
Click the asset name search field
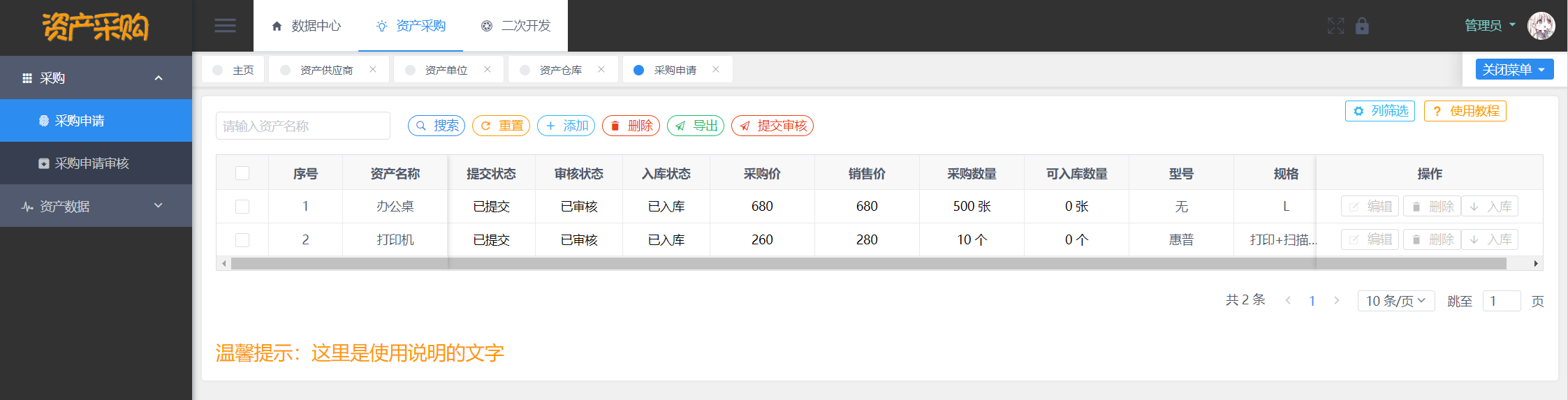302,126
